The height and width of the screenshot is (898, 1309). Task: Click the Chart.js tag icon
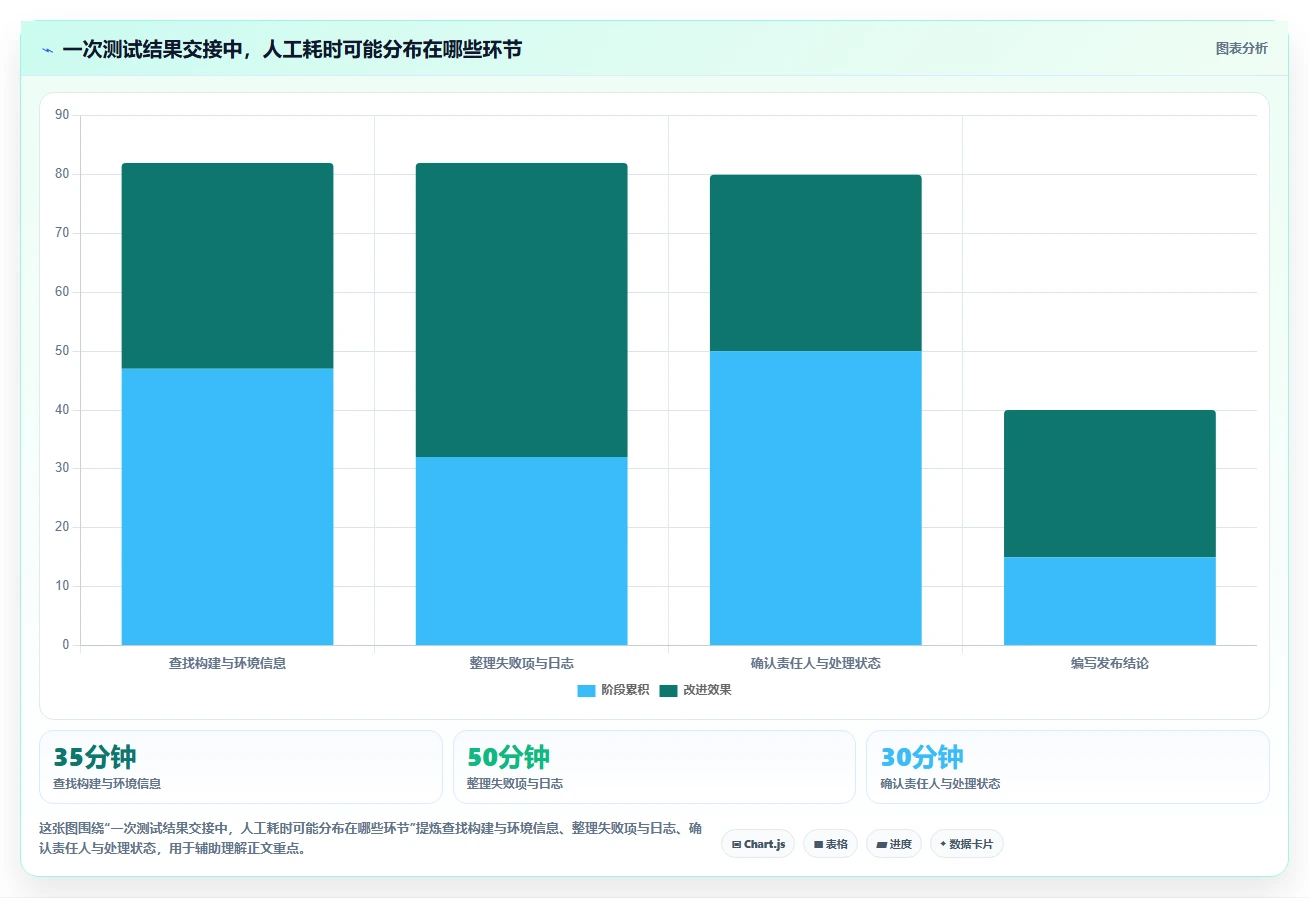(x=736, y=844)
